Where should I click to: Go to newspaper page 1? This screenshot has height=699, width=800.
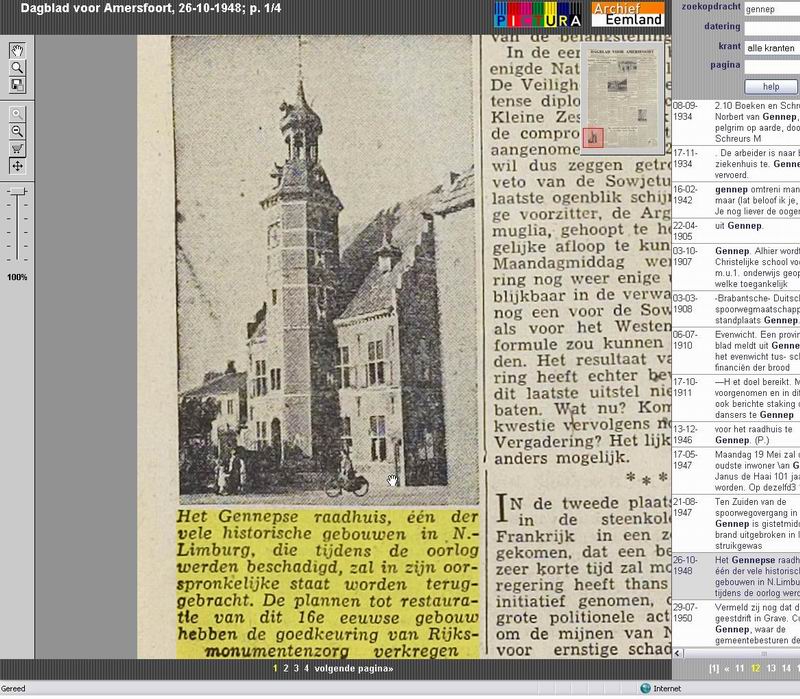(x=276, y=668)
